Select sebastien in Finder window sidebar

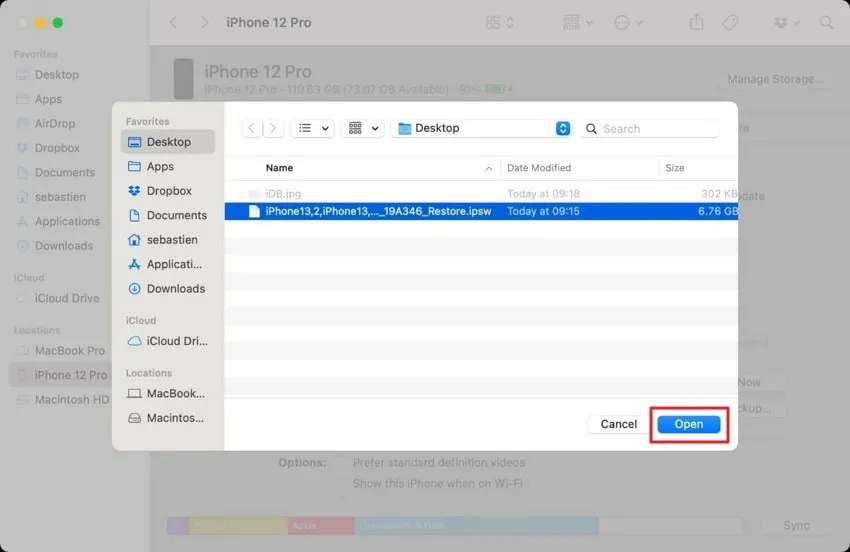pyautogui.click(x=60, y=197)
